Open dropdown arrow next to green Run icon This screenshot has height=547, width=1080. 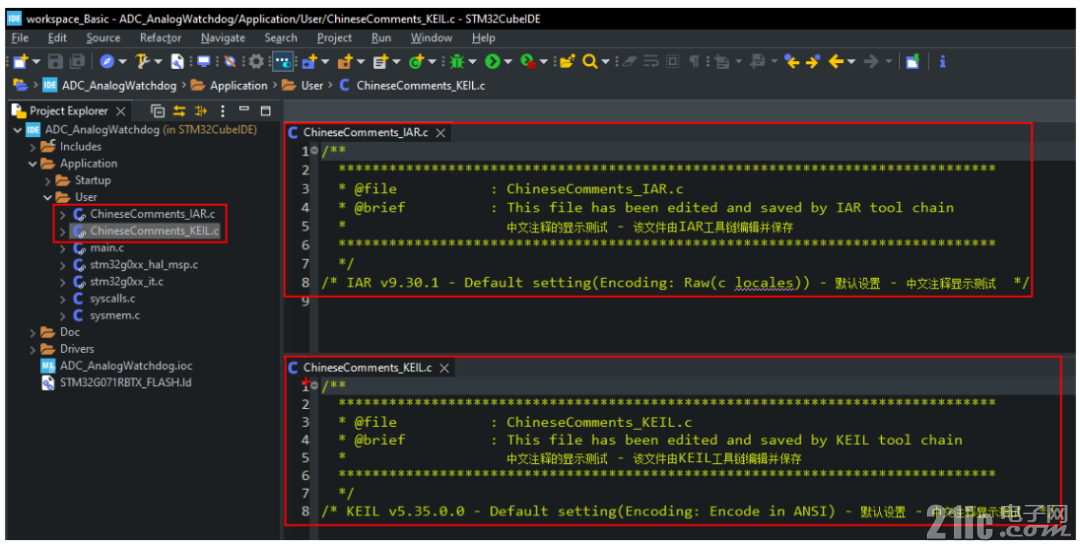pyautogui.click(x=508, y=62)
